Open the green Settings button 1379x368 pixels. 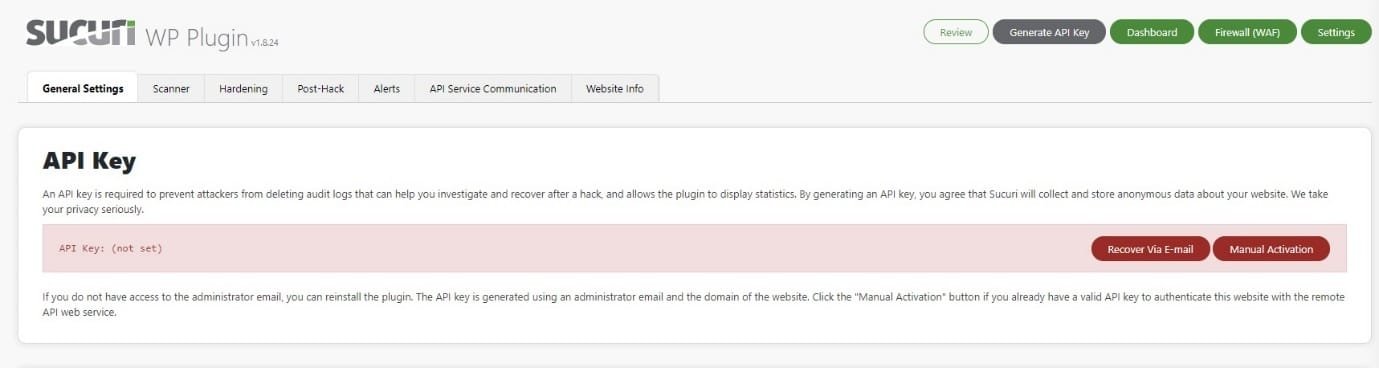coord(1335,32)
